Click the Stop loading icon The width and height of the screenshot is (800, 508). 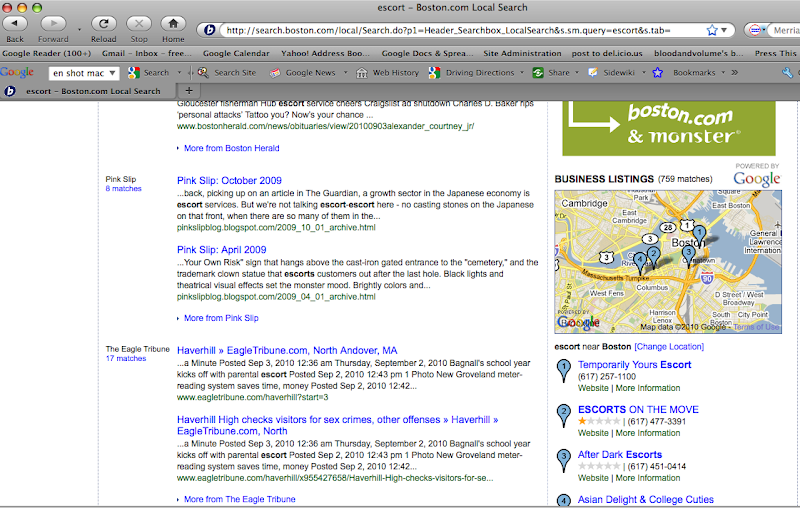139,23
